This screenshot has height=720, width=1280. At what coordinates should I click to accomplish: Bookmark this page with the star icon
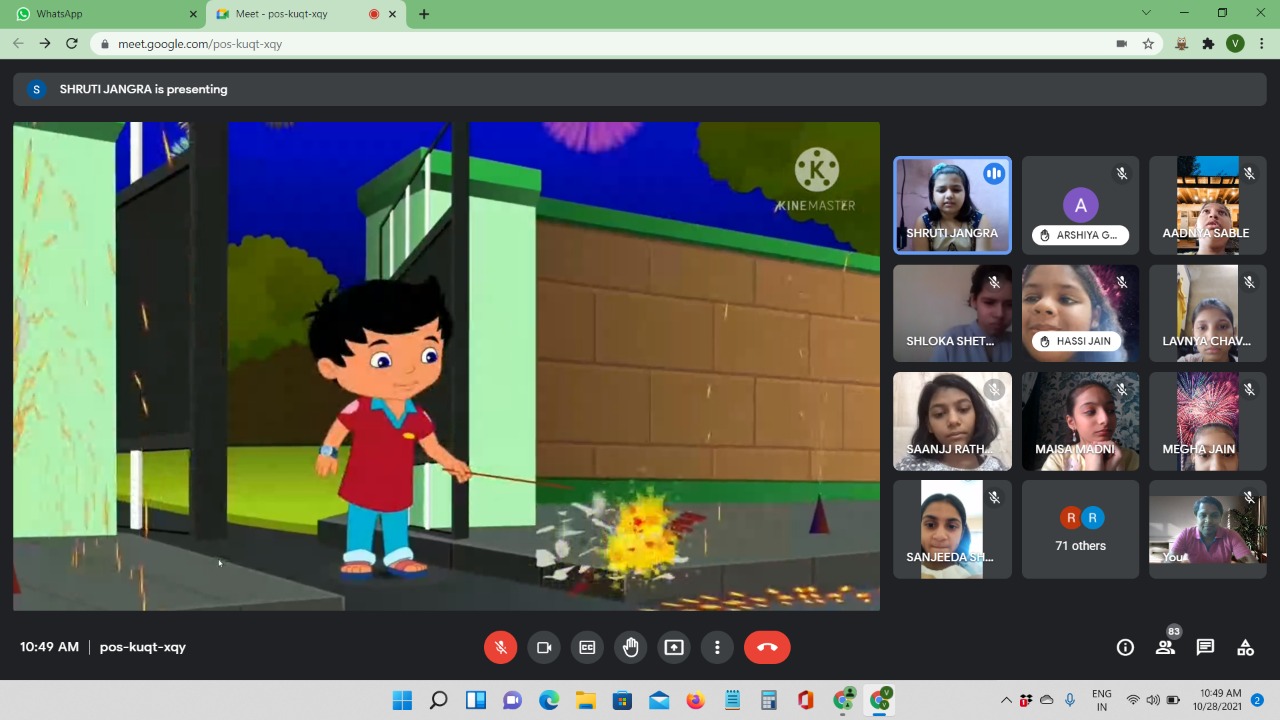point(1148,44)
